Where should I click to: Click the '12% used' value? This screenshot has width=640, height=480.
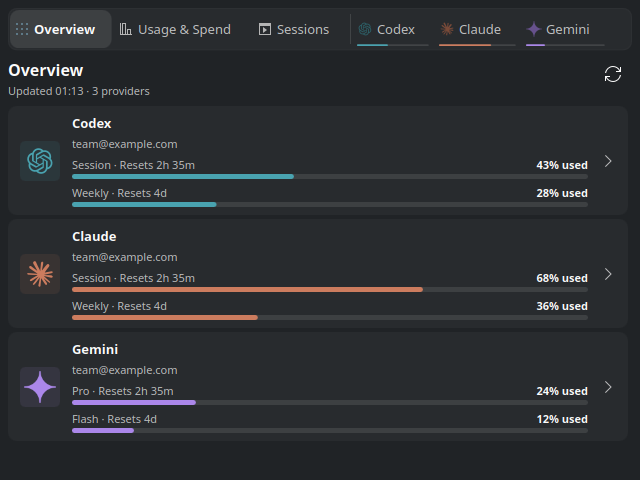coord(562,419)
